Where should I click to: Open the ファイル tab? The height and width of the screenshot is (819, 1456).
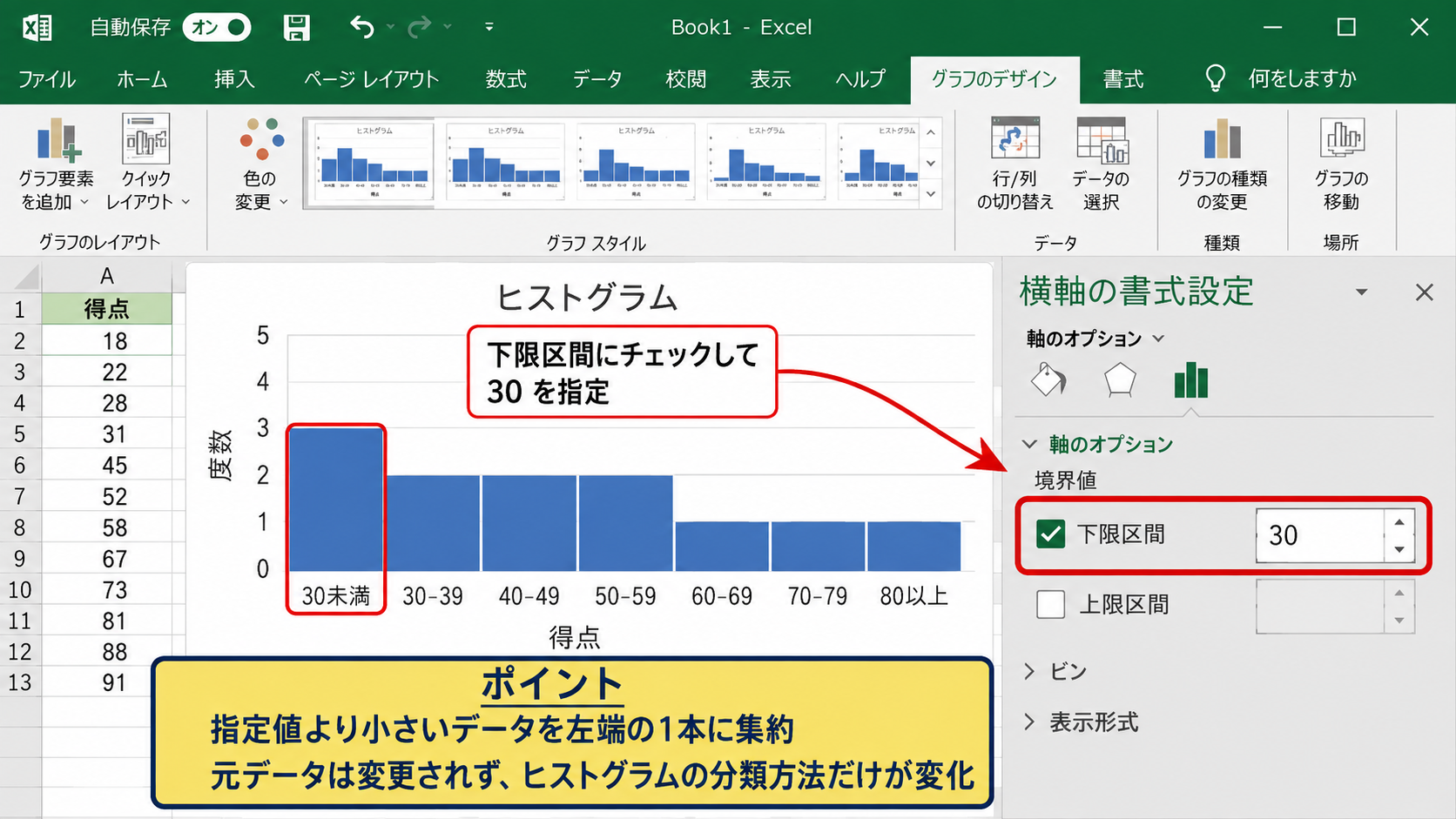[47, 79]
